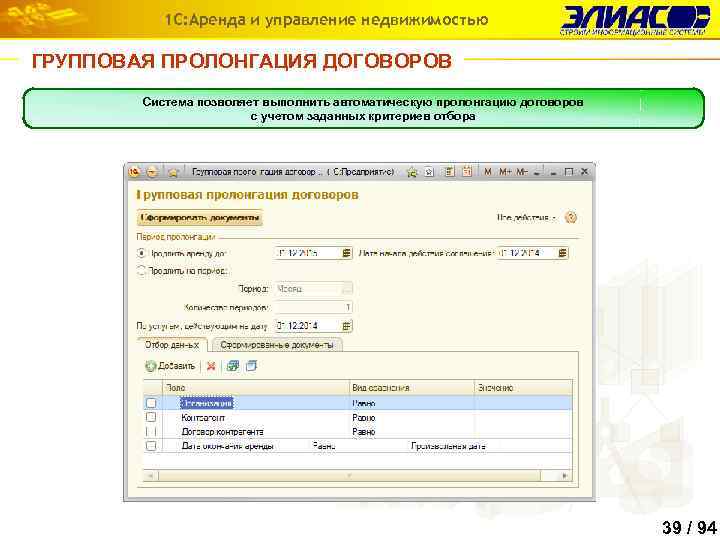
Task: Click 'Равно' comparison in Контрагент row
Action: (364, 418)
